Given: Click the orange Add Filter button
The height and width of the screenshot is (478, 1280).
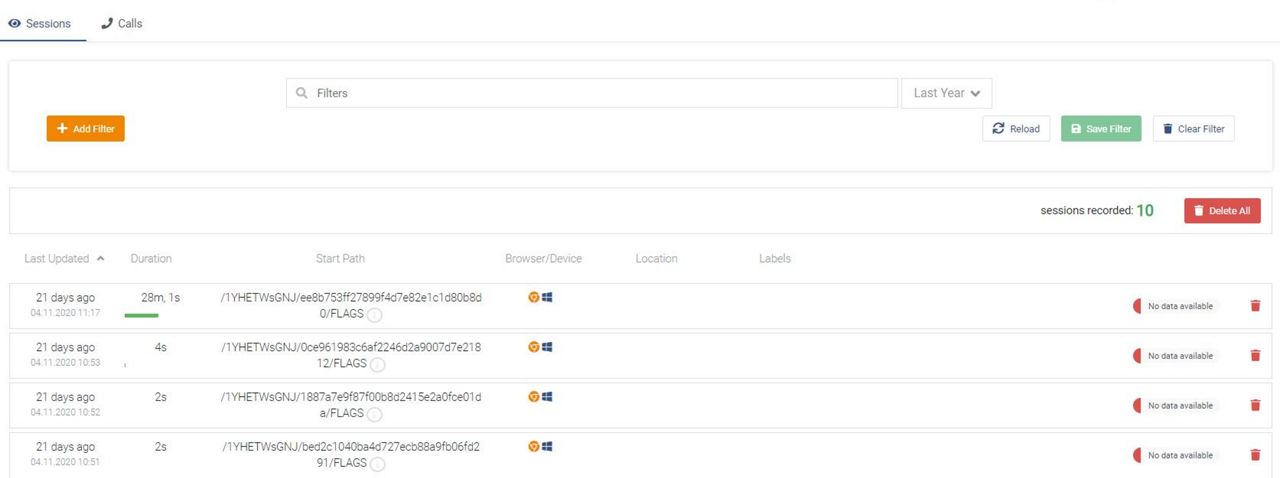Looking at the screenshot, I should click(86, 129).
